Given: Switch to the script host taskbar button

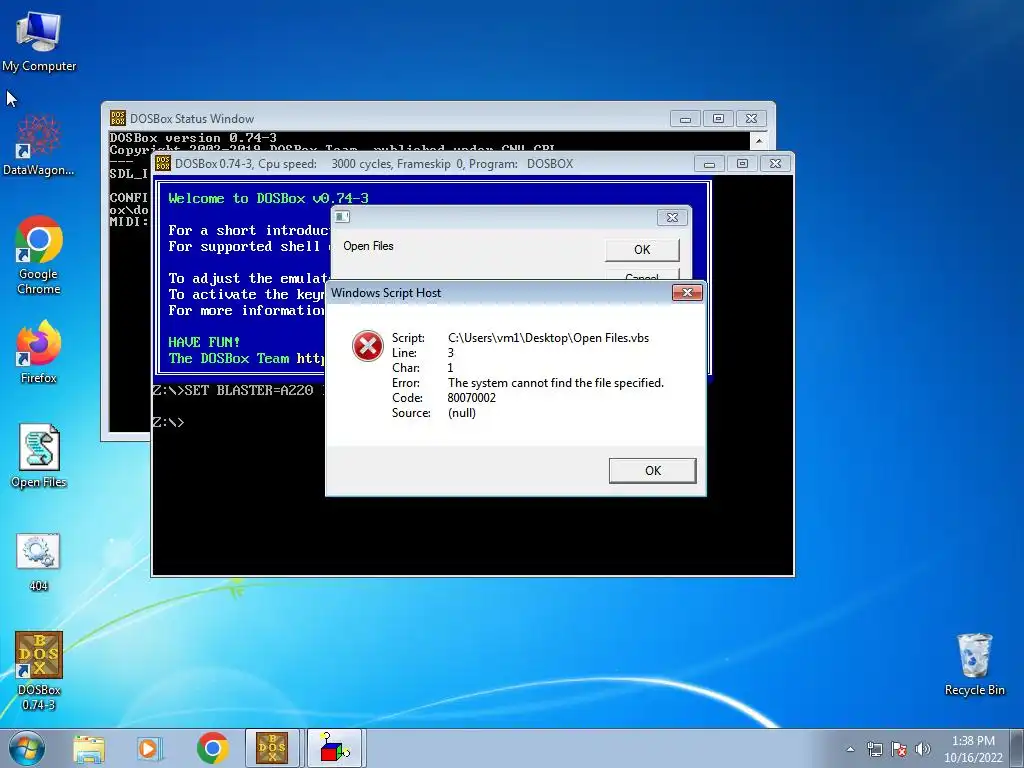Looking at the screenshot, I should click(334, 748).
